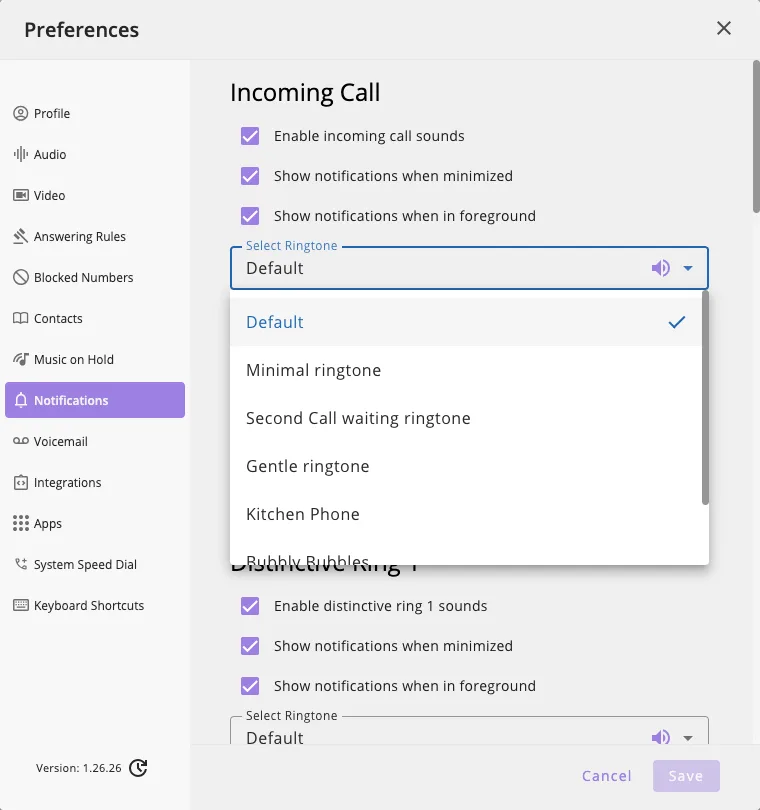Click the Audio waveform icon
The image size is (760, 810).
pyautogui.click(x=21, y=154)
